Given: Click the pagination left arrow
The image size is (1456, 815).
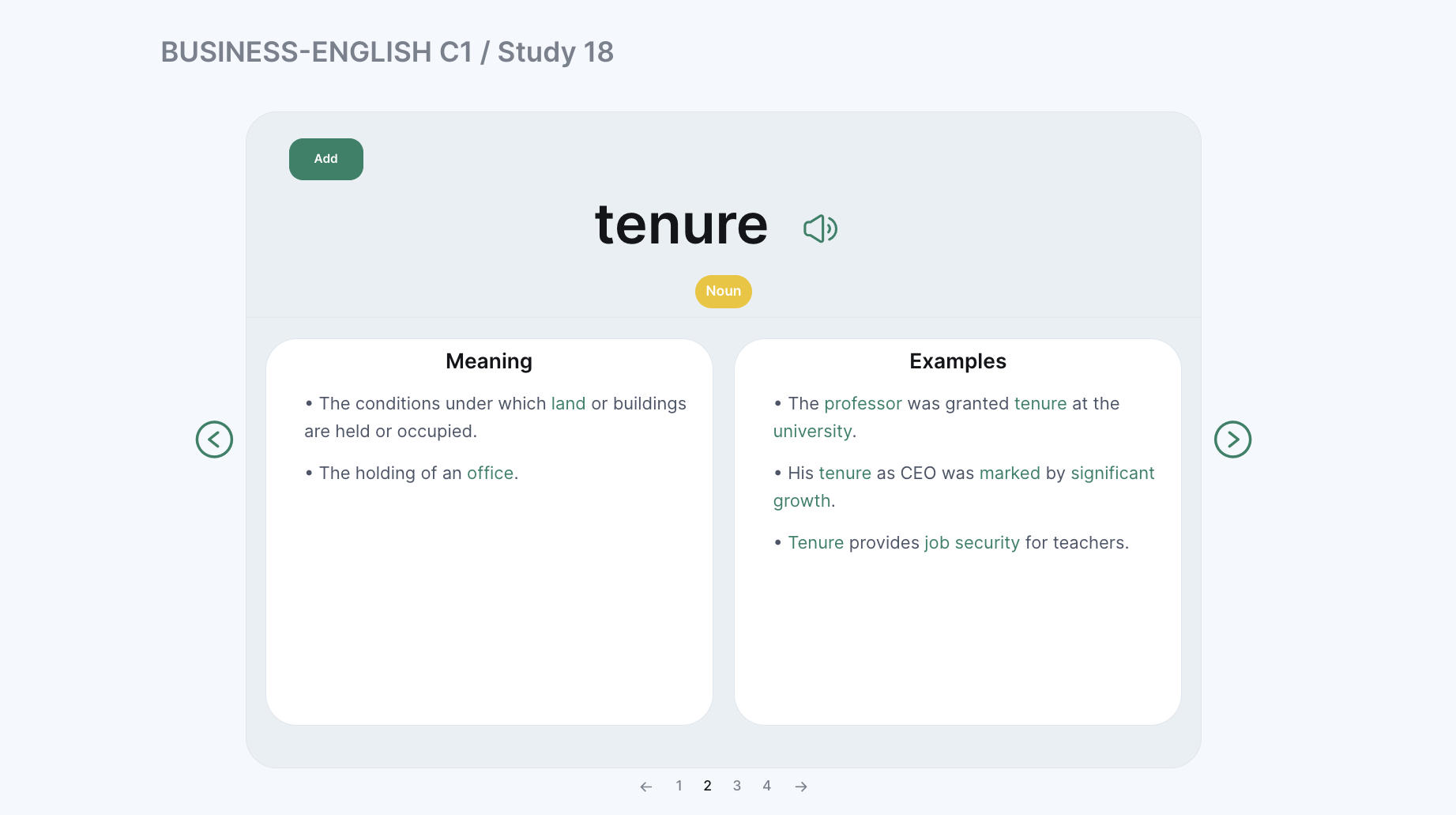Looking at the screenshot, I should 646,787.
